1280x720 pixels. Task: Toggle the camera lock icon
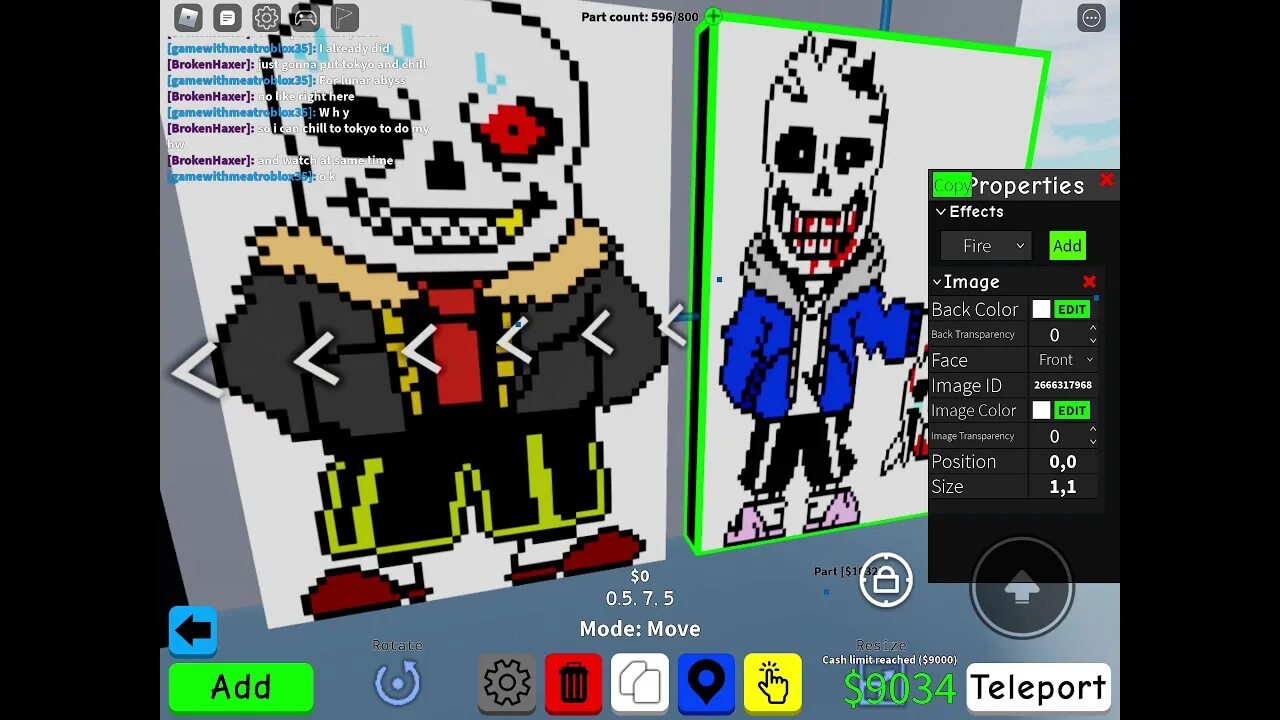click(x=886, y=580)
